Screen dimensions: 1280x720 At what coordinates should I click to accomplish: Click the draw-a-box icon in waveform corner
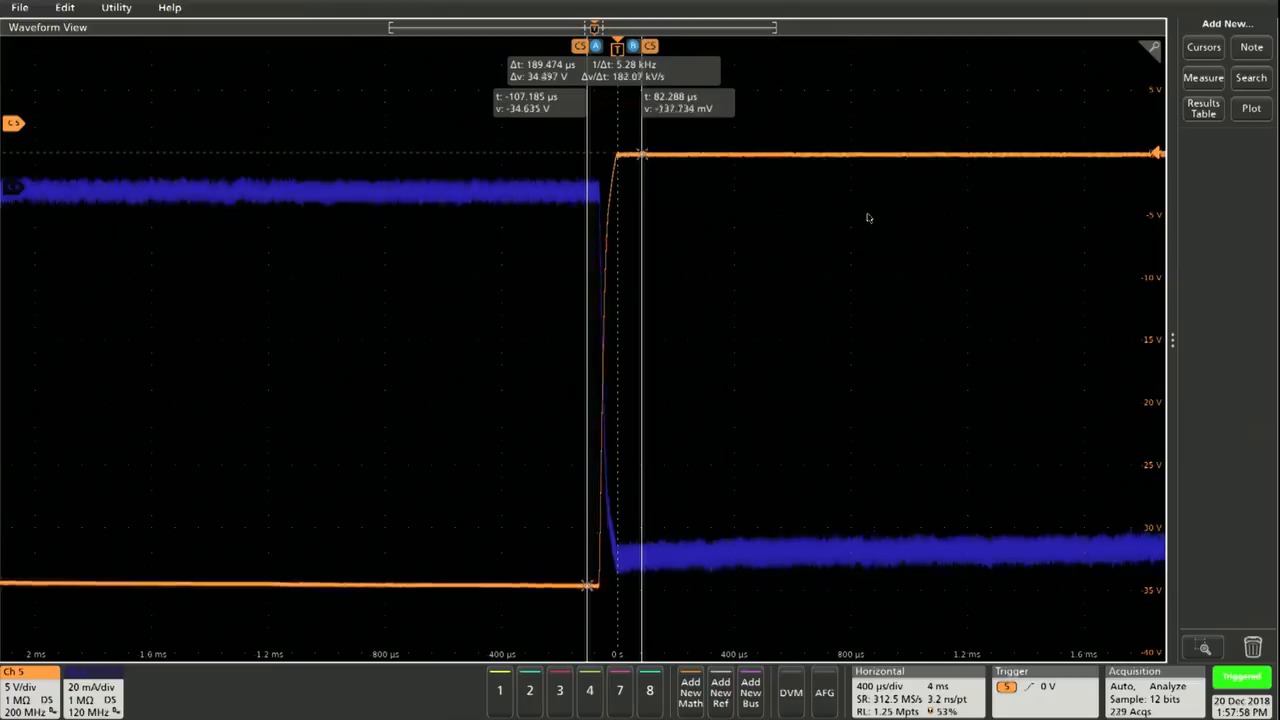point(1153,48)
